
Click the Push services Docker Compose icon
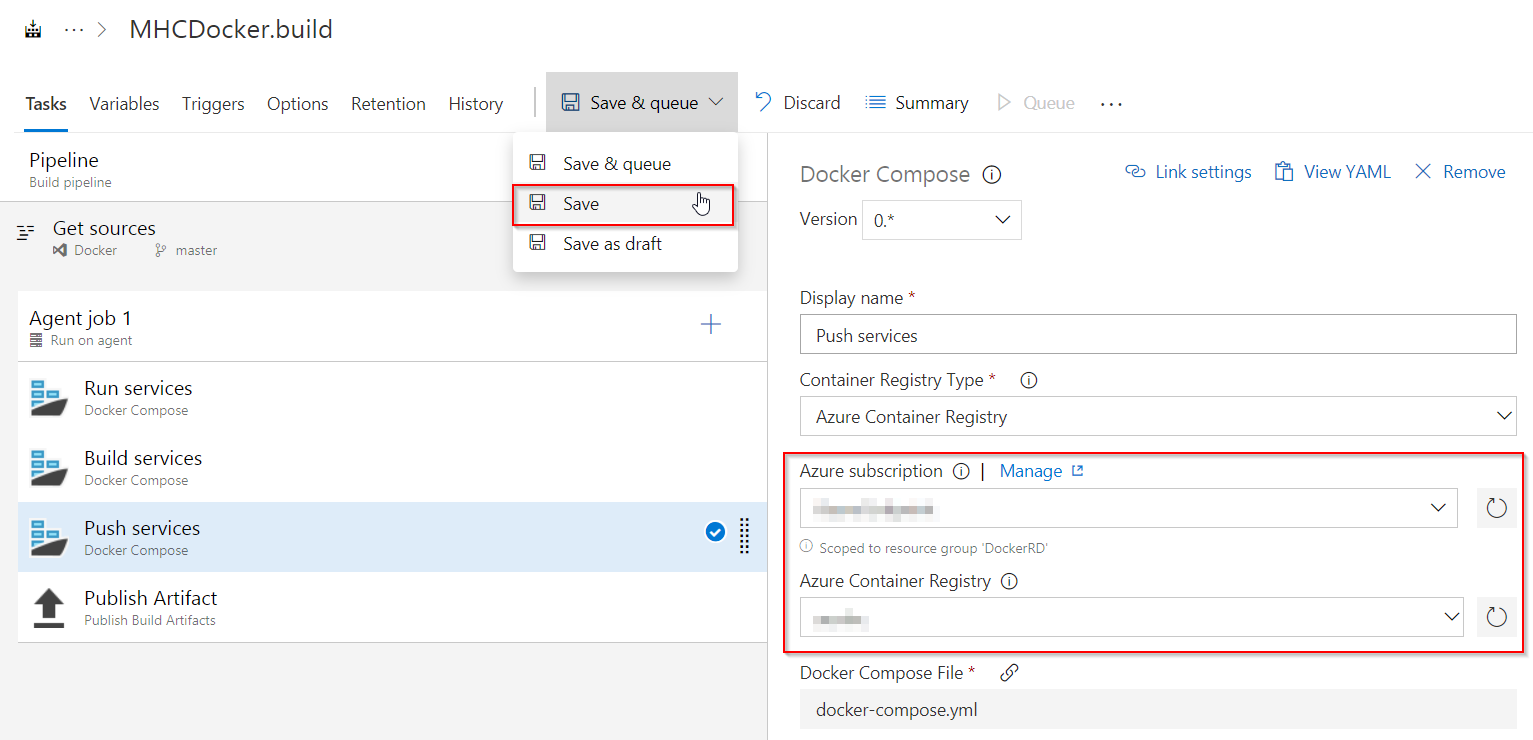[x=49, y=537]
